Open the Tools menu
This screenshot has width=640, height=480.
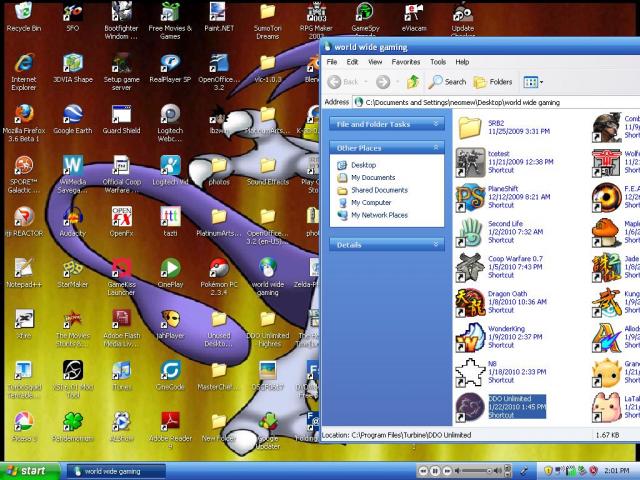[x=438, y=62]
